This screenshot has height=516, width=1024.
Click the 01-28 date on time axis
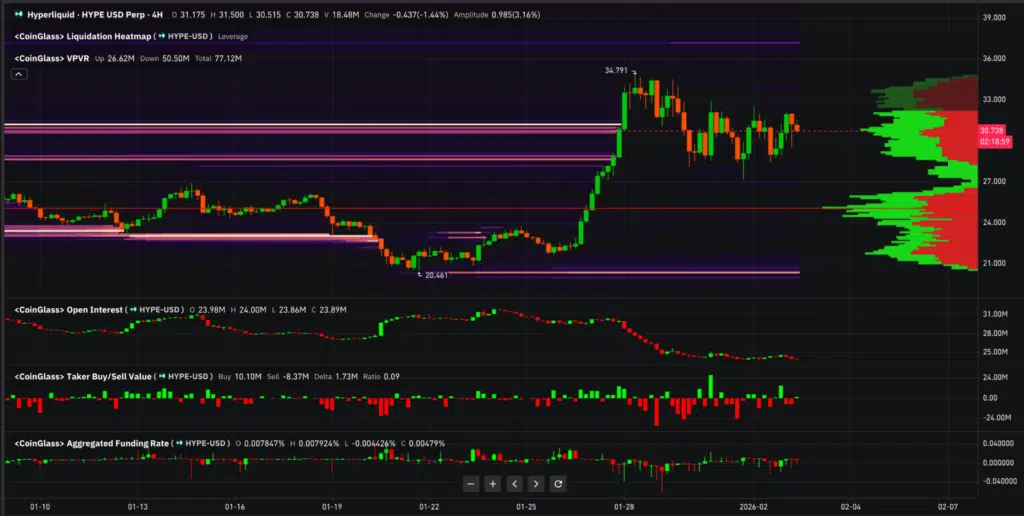(625, 507)
